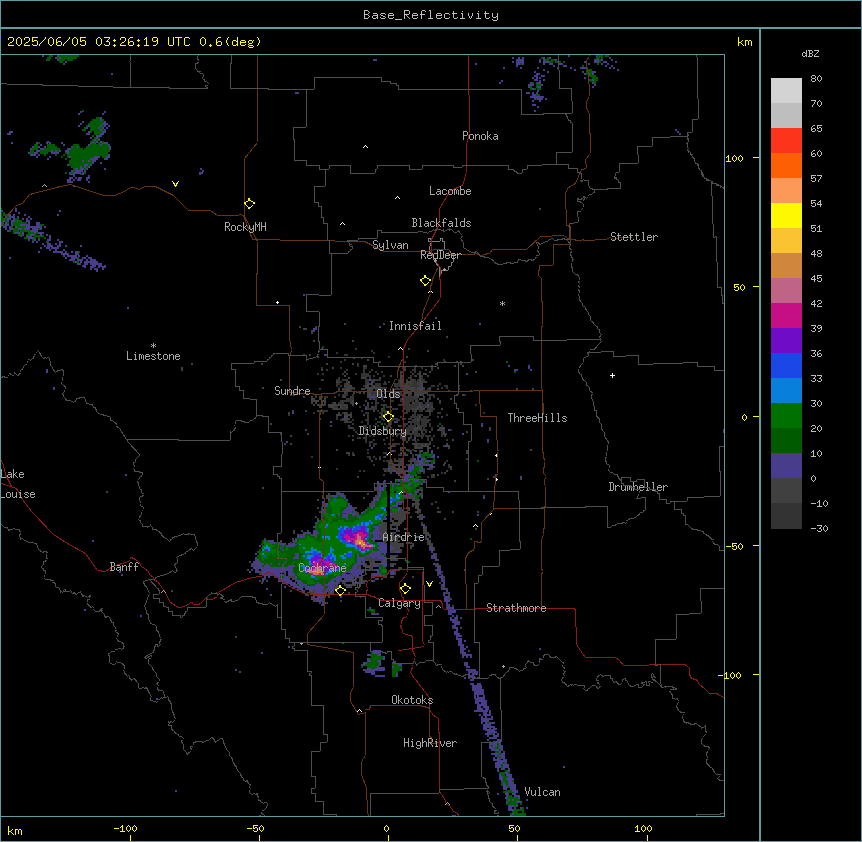
Task: Pick the slate purple 0-10 dBZ legend color
Action: pyautogui.click(x=786, y=466)
